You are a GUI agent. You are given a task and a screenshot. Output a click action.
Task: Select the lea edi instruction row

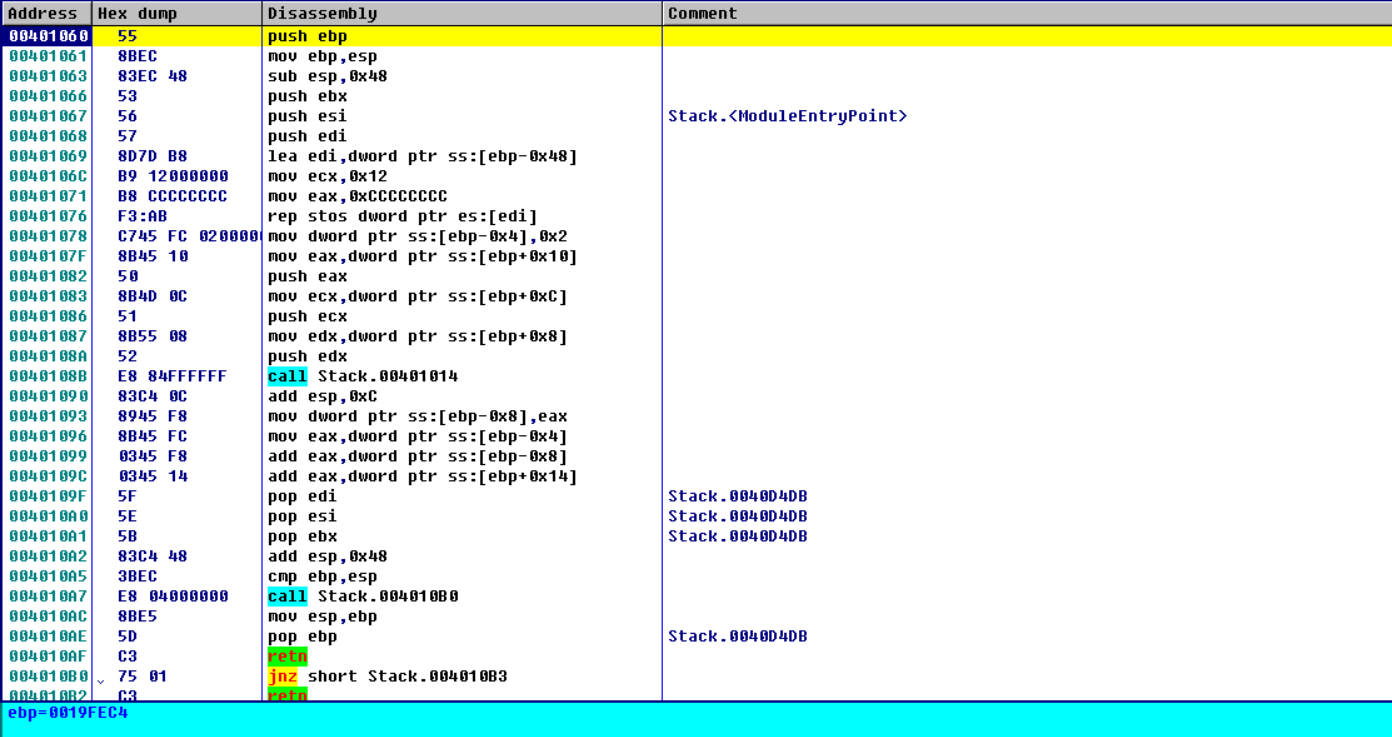[422, 156]
